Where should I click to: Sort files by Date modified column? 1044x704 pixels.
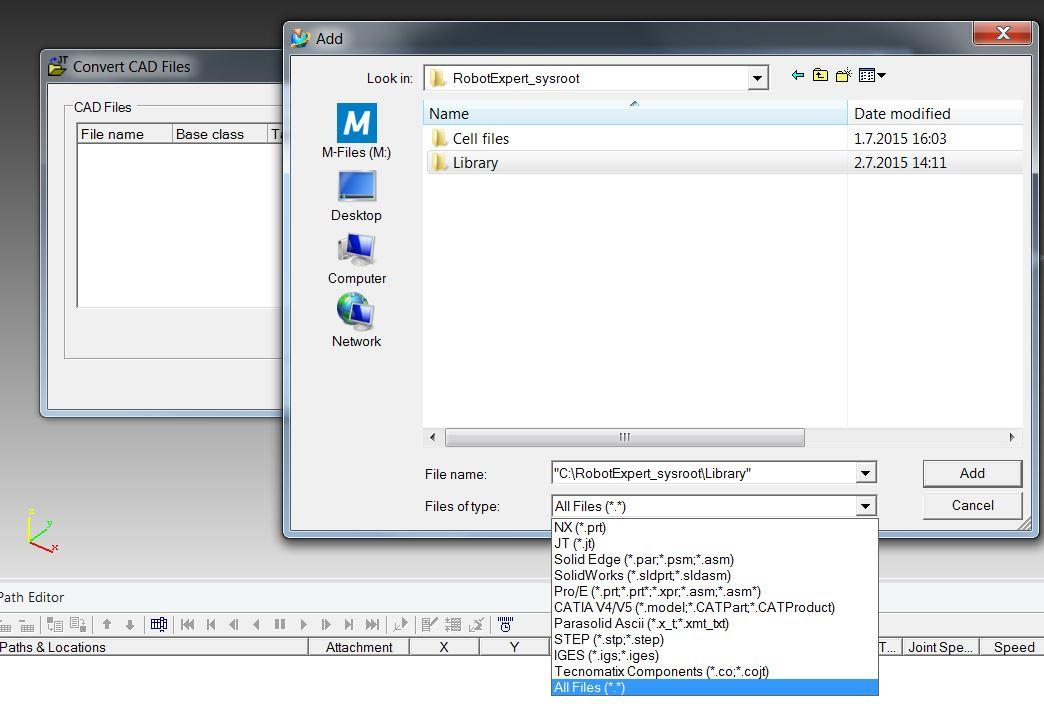[x=935, y=113]
